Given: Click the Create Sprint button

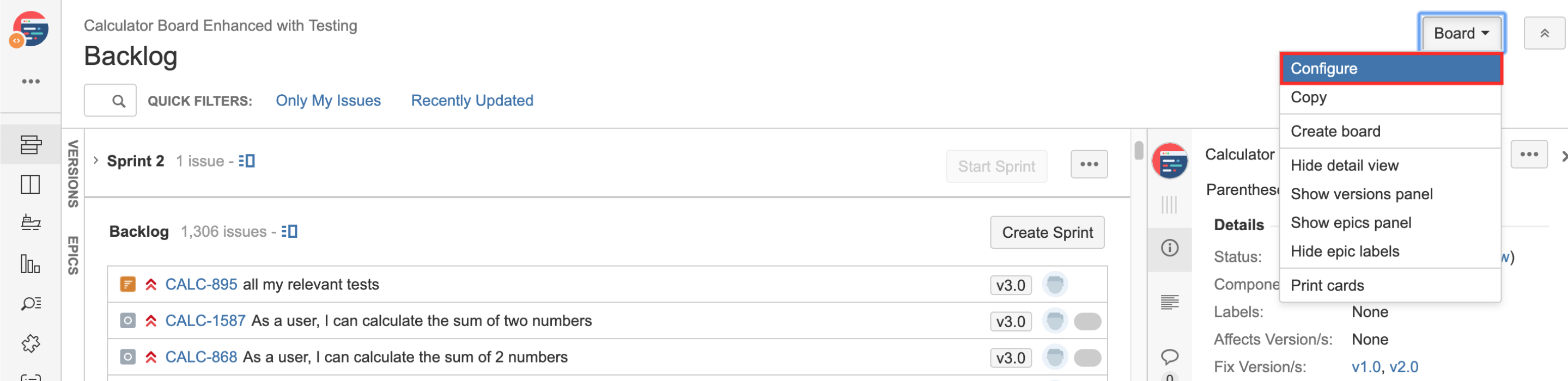Looking at the screenshot, I should point(1047,233).
